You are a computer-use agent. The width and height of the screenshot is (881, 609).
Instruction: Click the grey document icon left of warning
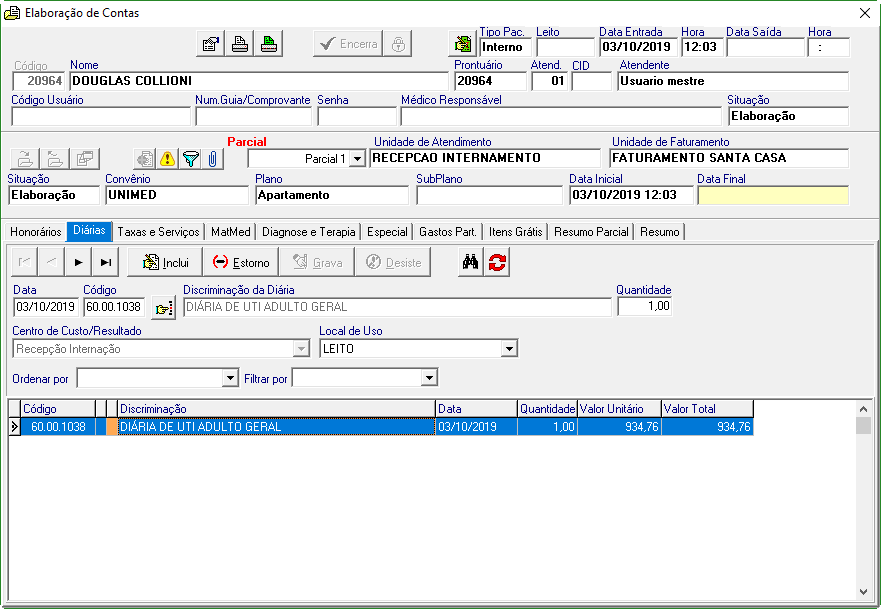pos(145,159)
